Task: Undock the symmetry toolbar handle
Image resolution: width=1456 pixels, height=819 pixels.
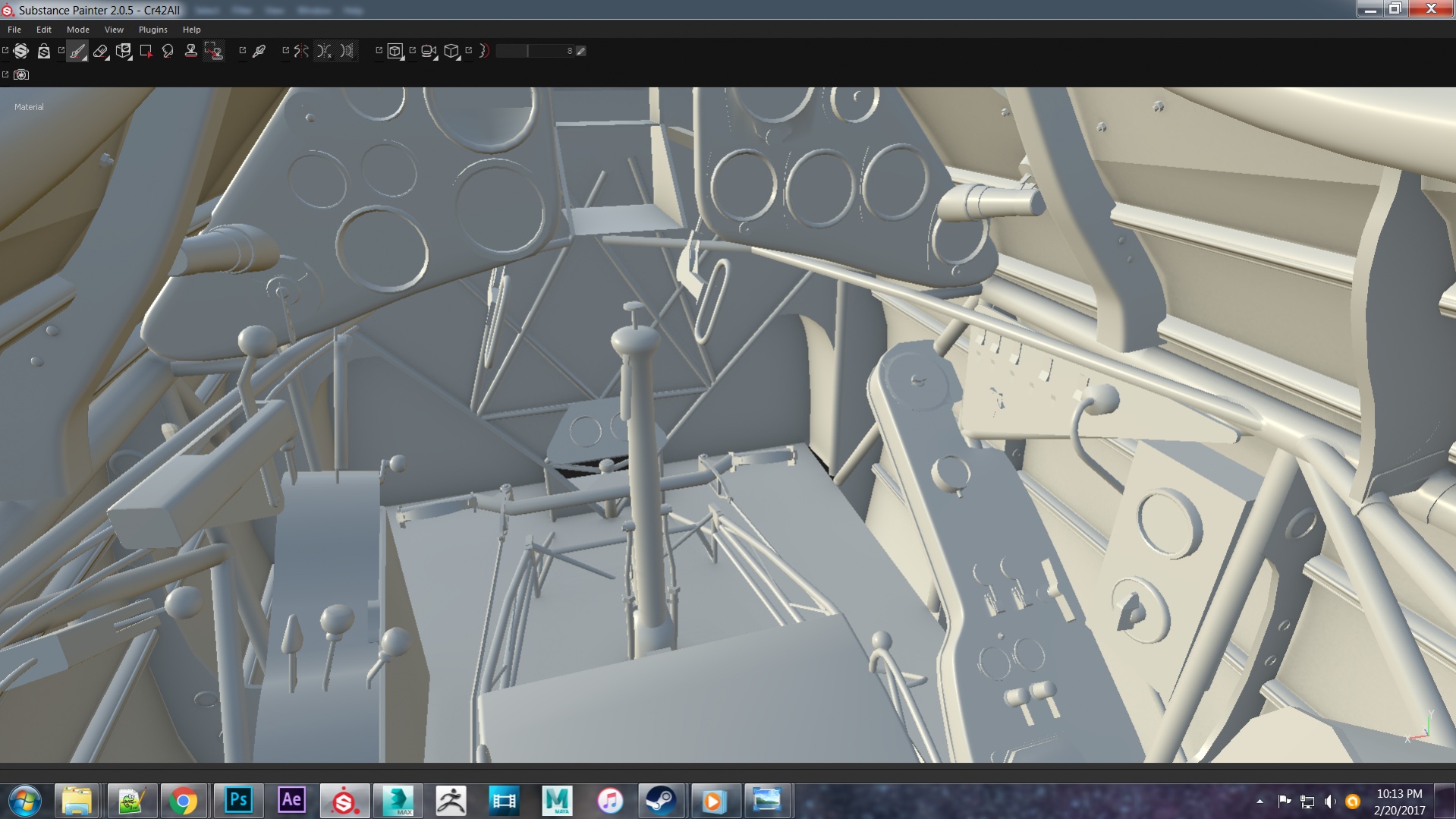Action: coord(286,51)
